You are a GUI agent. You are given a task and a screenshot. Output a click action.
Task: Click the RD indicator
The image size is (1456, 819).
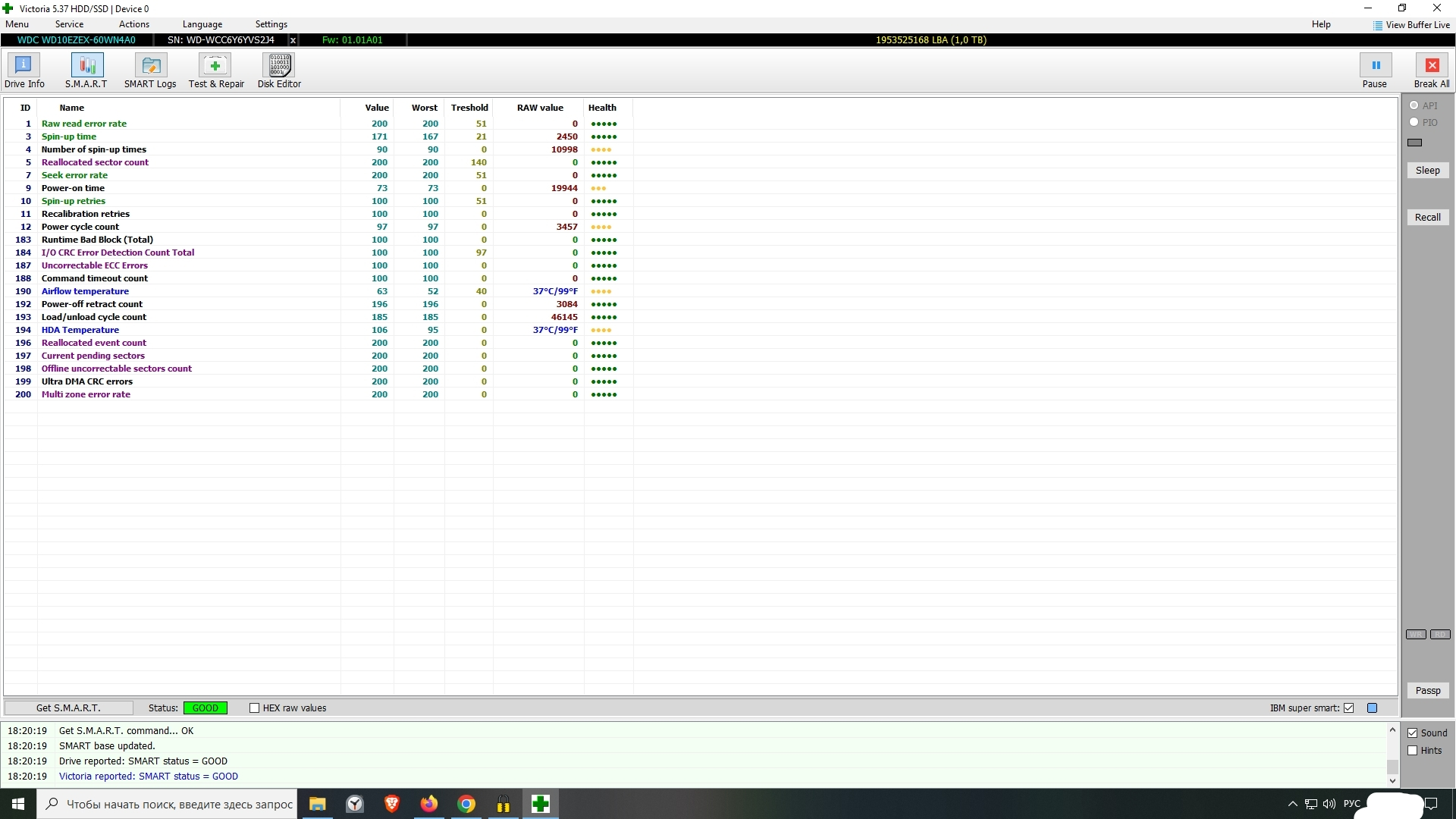tap(1440, 635)
